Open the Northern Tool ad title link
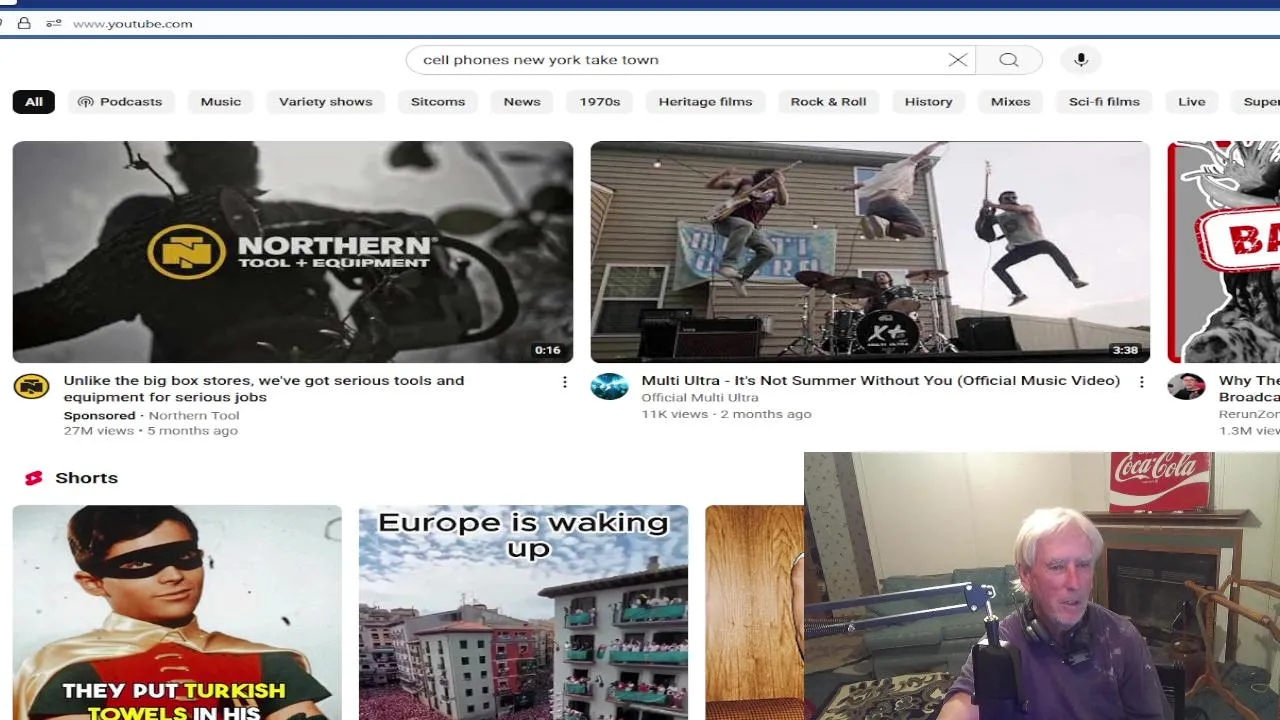Viewport: 1280px width, 720px height. (x=264, y=389)
